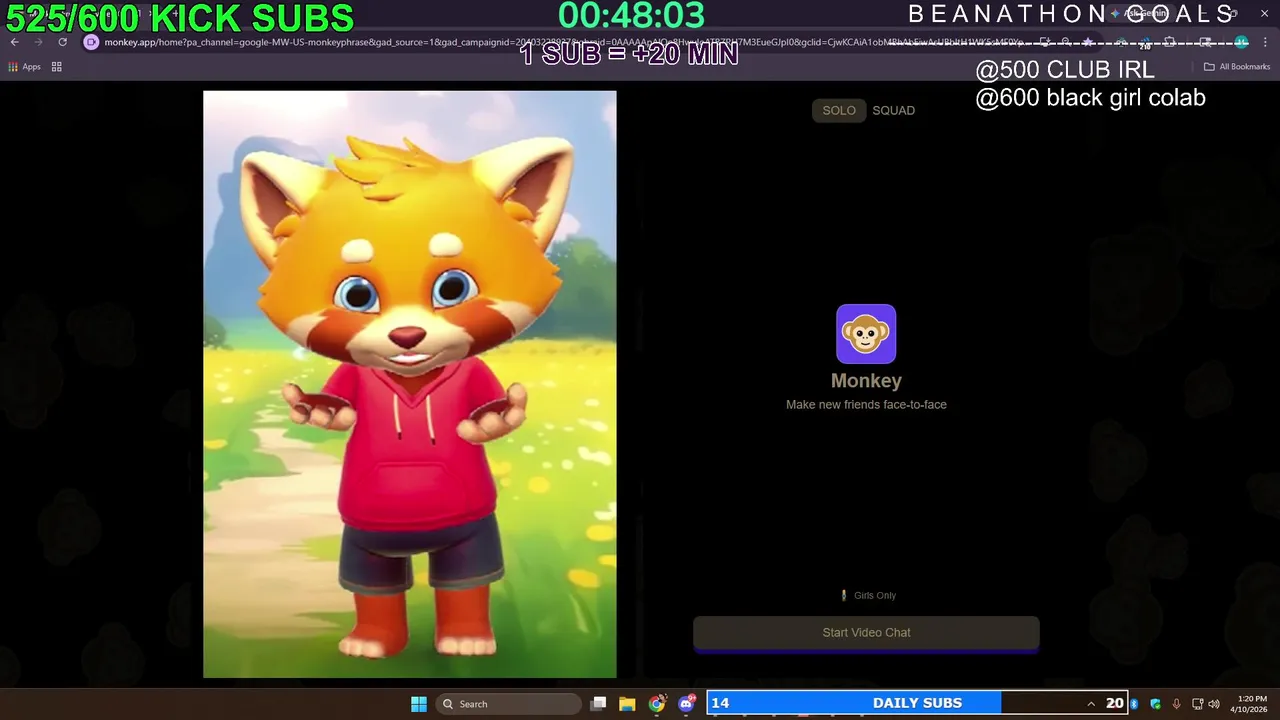The width and height of the screenshot is (1280, 720).
Task: Click the Bluetooth tray icon
Action: [1134, 704]
